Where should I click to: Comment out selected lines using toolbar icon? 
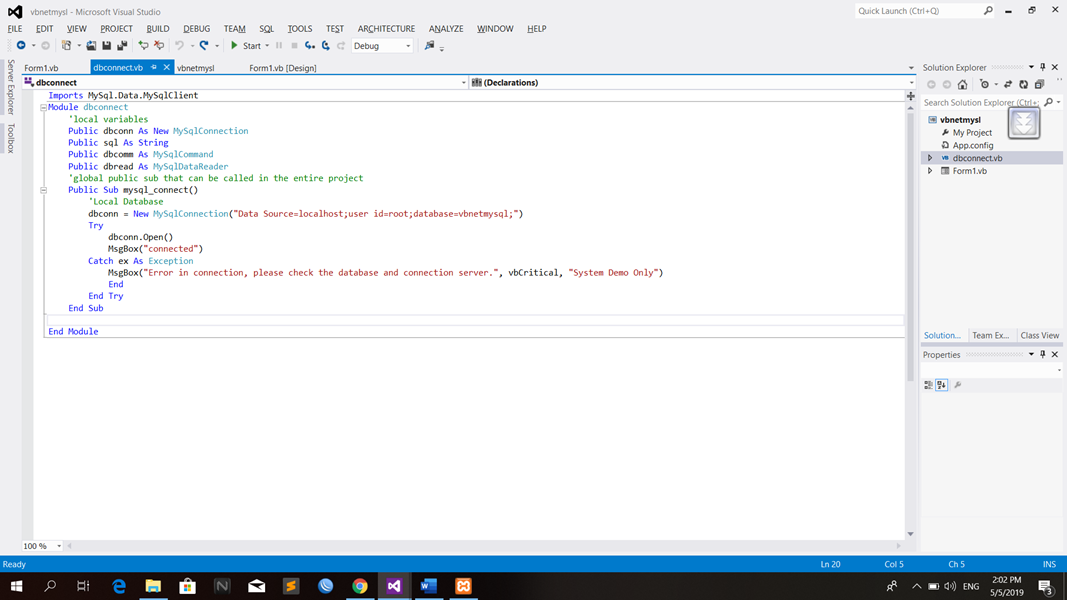[x=144, y=46]
